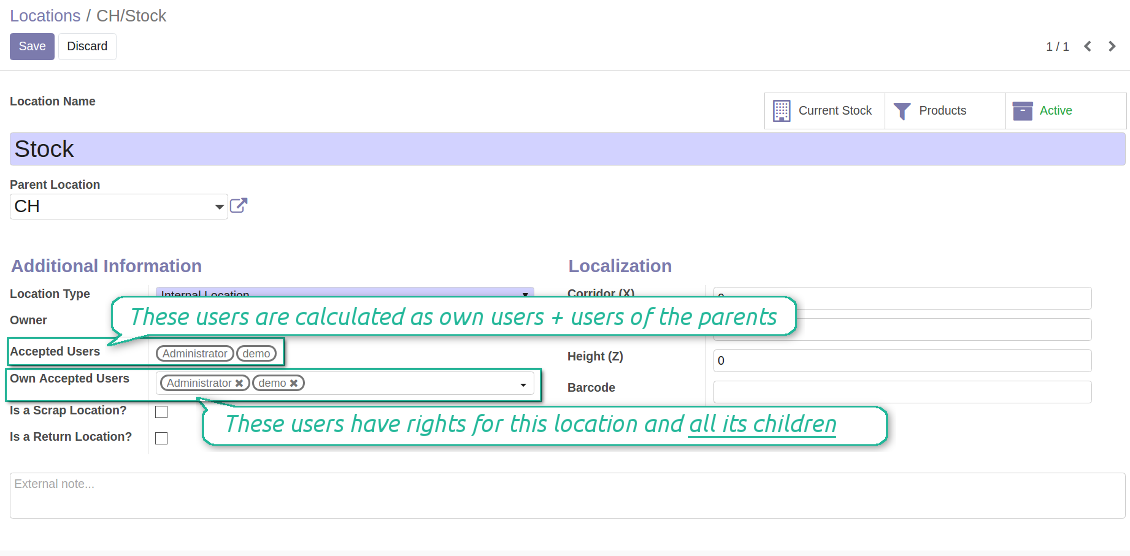Discard changes to the location
Screen dimensions: 1130x556
(x=87, y=46)
